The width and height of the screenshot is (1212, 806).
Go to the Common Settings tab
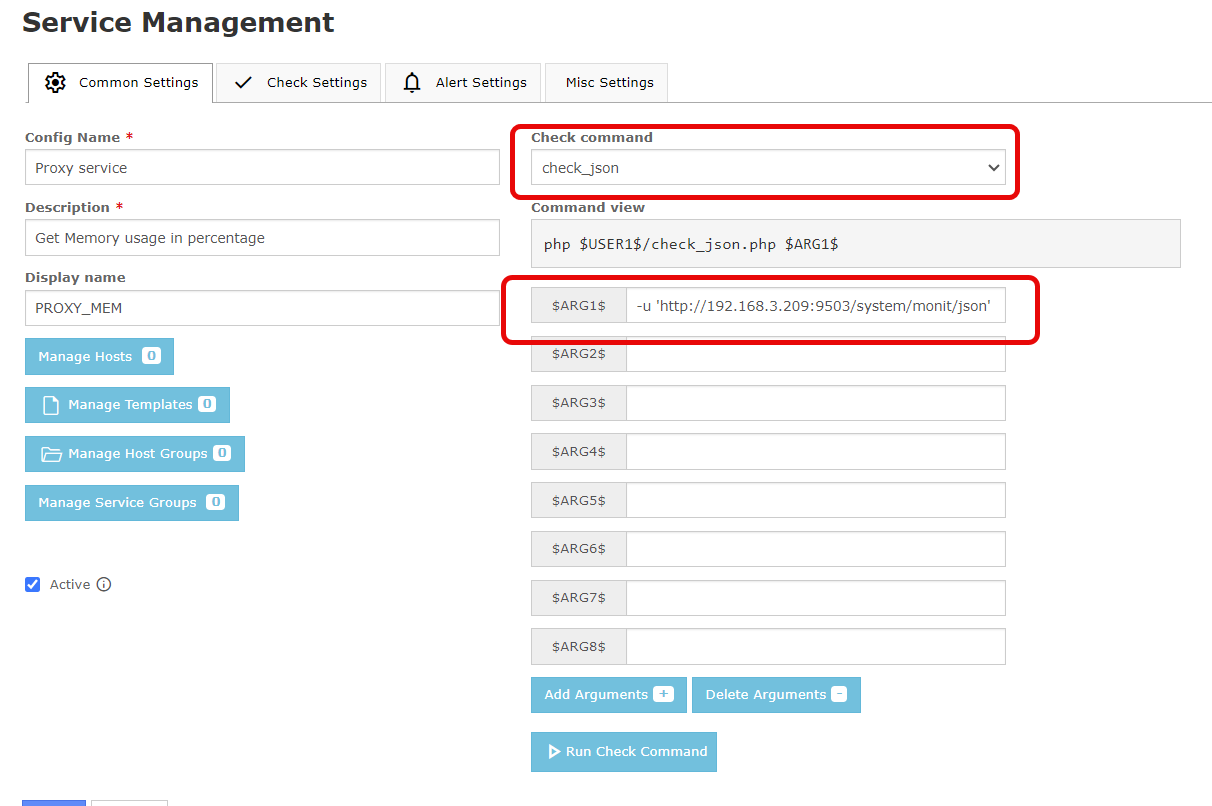coord(121,83)
